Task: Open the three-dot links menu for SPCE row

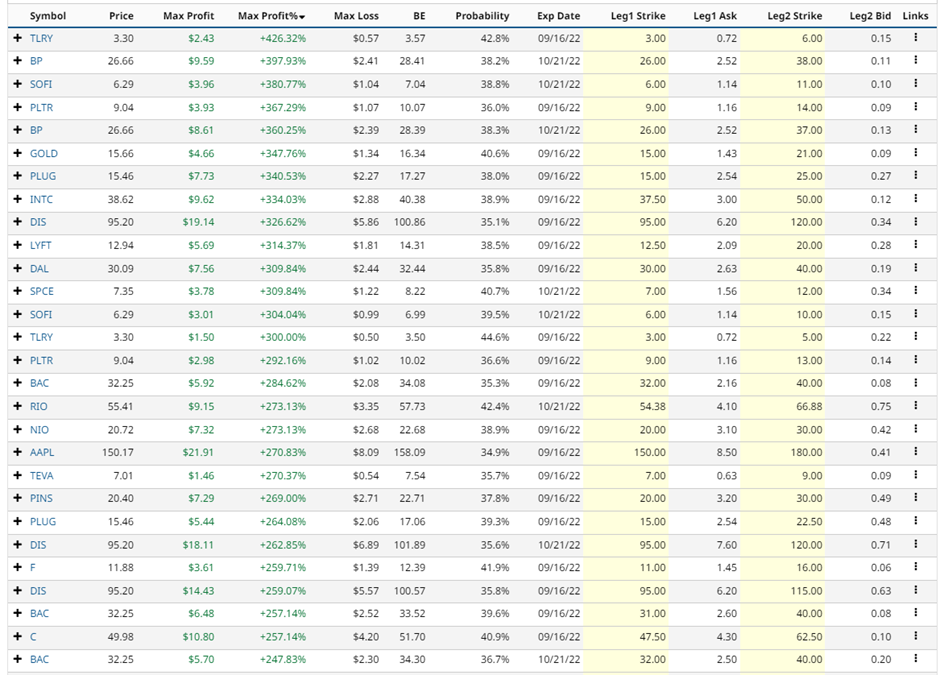Action: click(x=915, y=291)
